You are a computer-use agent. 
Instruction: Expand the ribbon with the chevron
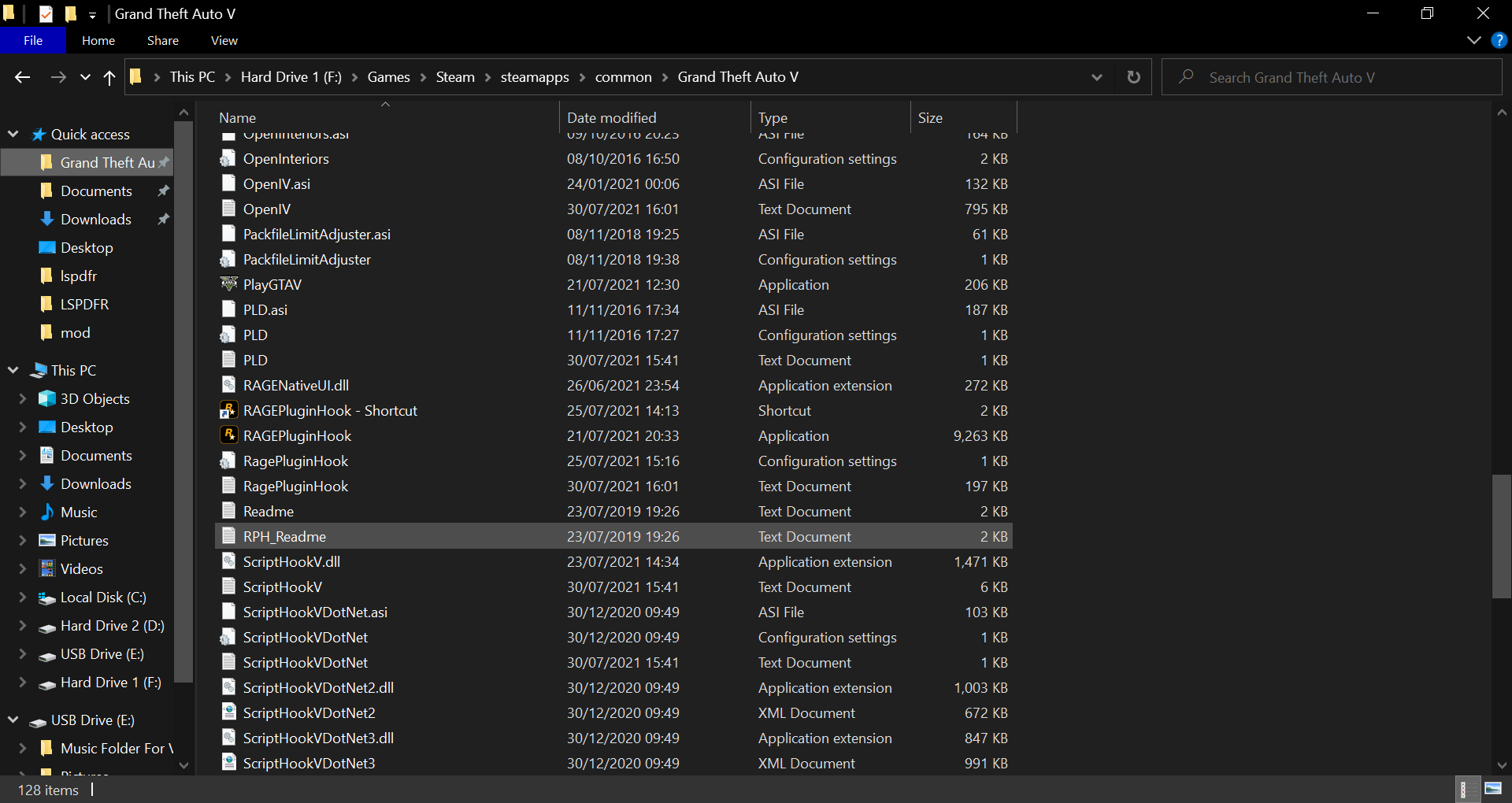click(1473, 41)
